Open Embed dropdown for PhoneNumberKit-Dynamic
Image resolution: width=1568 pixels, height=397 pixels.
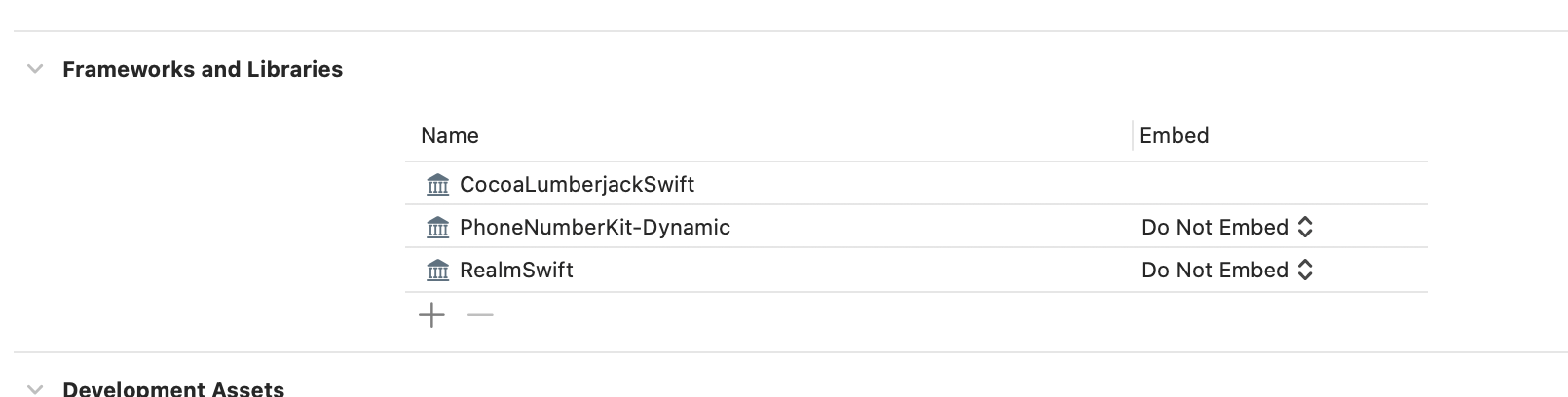coord(1227,227)
